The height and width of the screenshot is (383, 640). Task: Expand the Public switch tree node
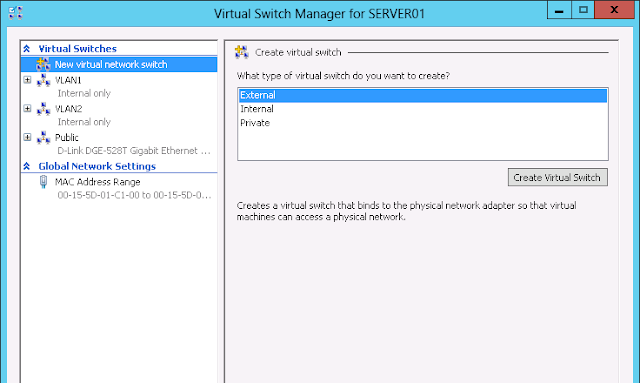(x=27, y=137)
